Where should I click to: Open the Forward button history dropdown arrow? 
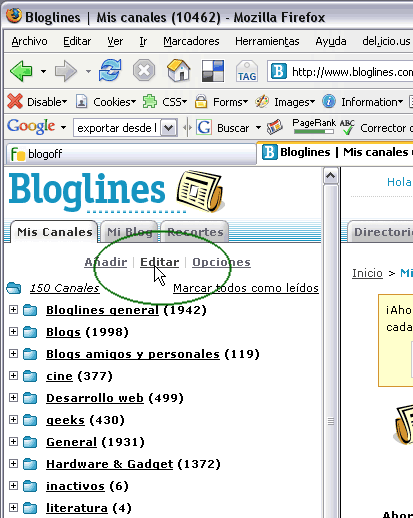coord(88,71)
